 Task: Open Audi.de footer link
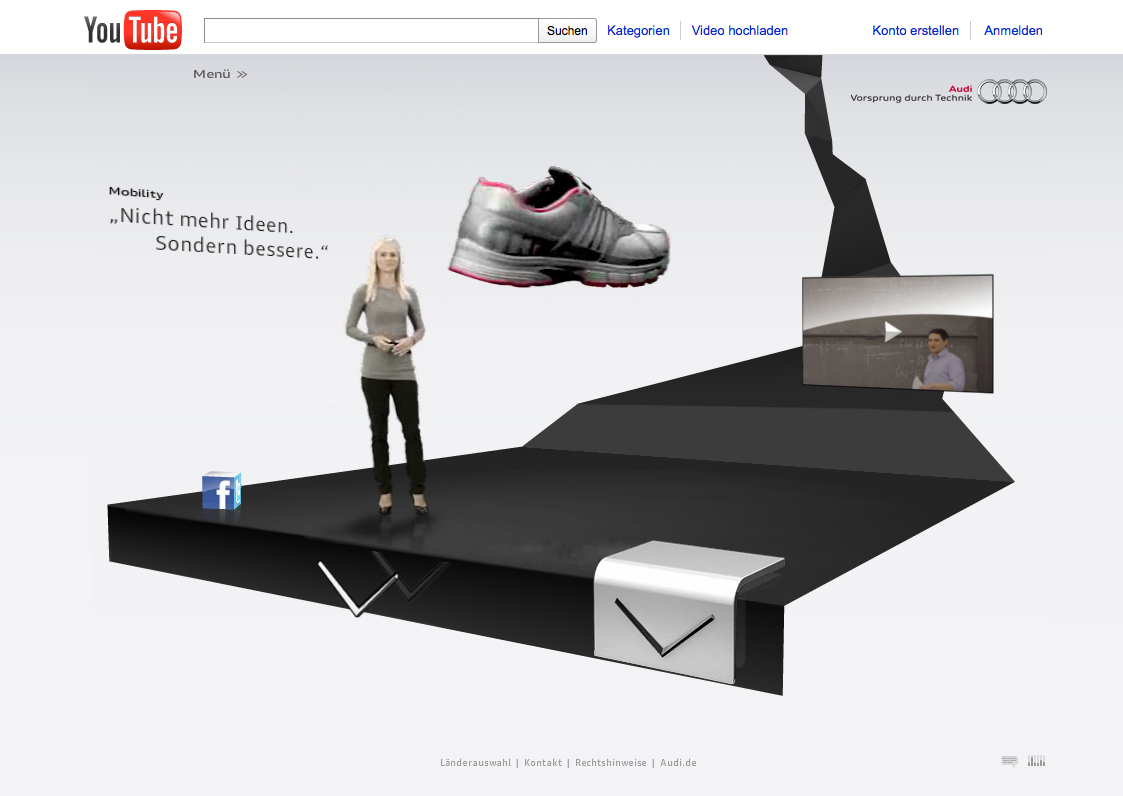point(678,763)
